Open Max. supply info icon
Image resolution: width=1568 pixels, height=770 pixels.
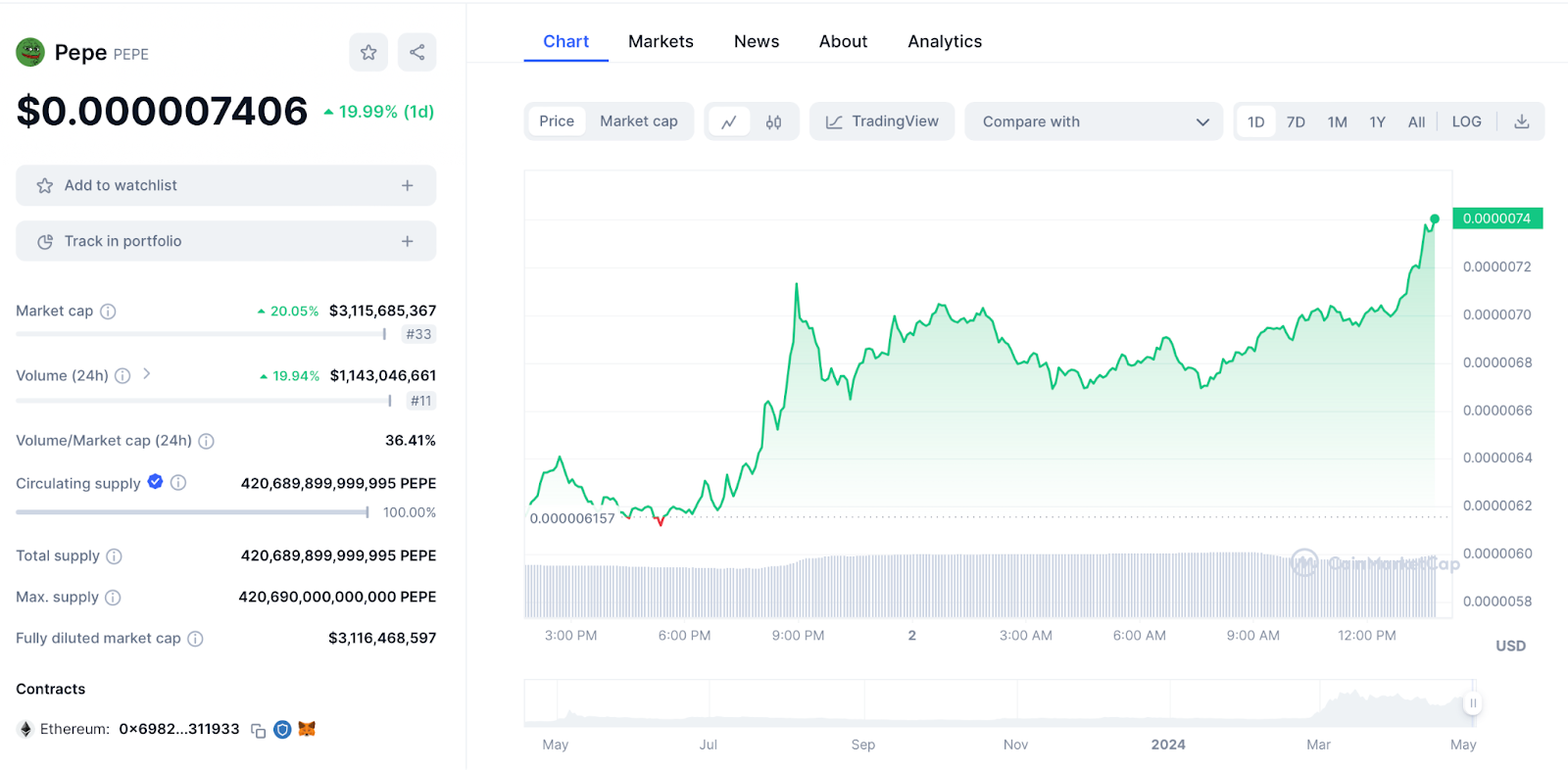113,598
